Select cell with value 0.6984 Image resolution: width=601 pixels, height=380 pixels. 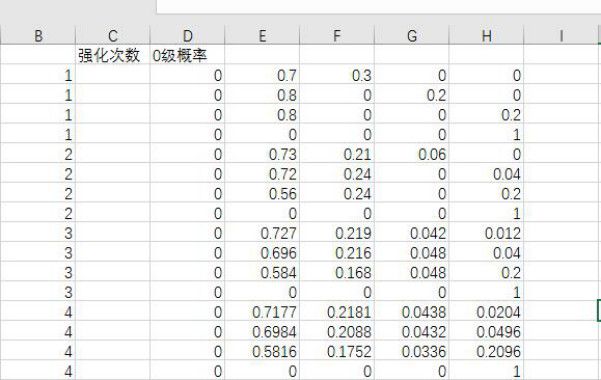coord(262,332)
